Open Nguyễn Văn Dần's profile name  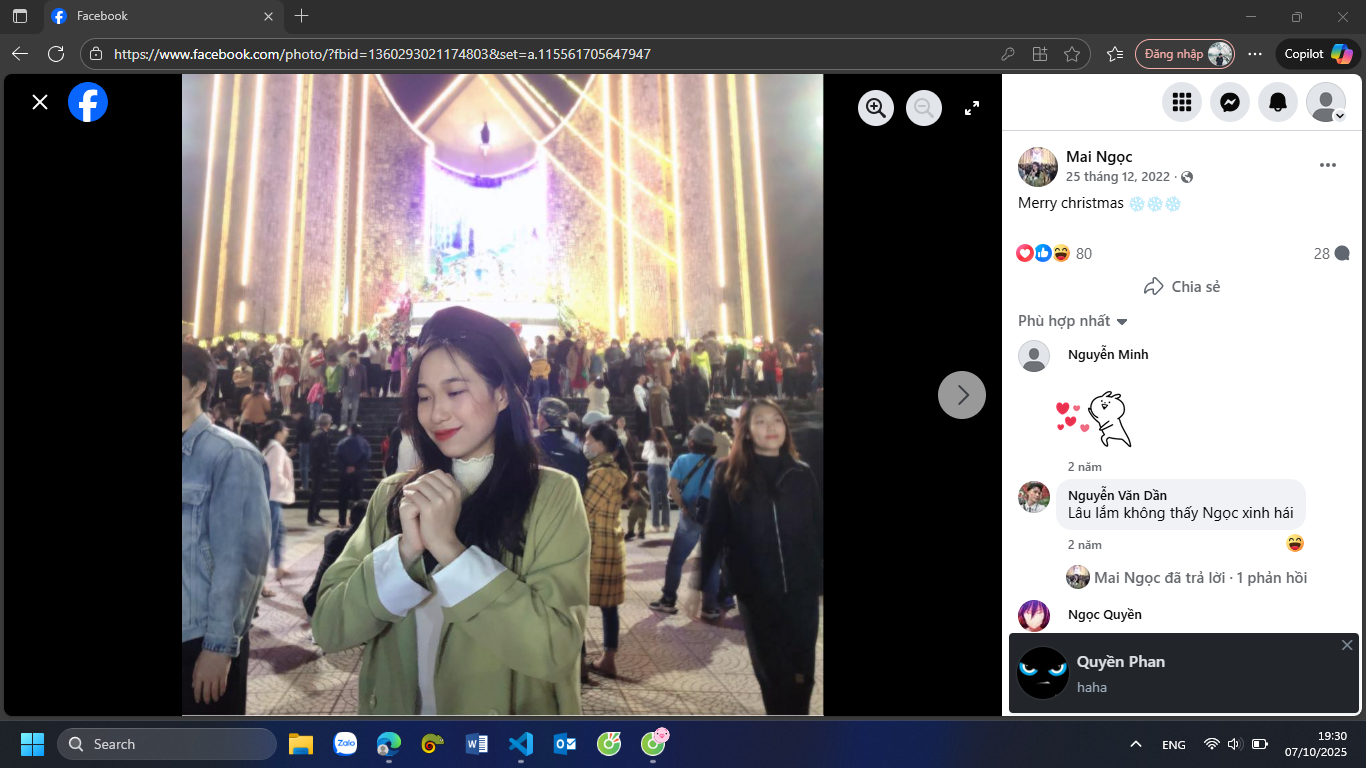pyautogui.click(x=1117, y=496)
